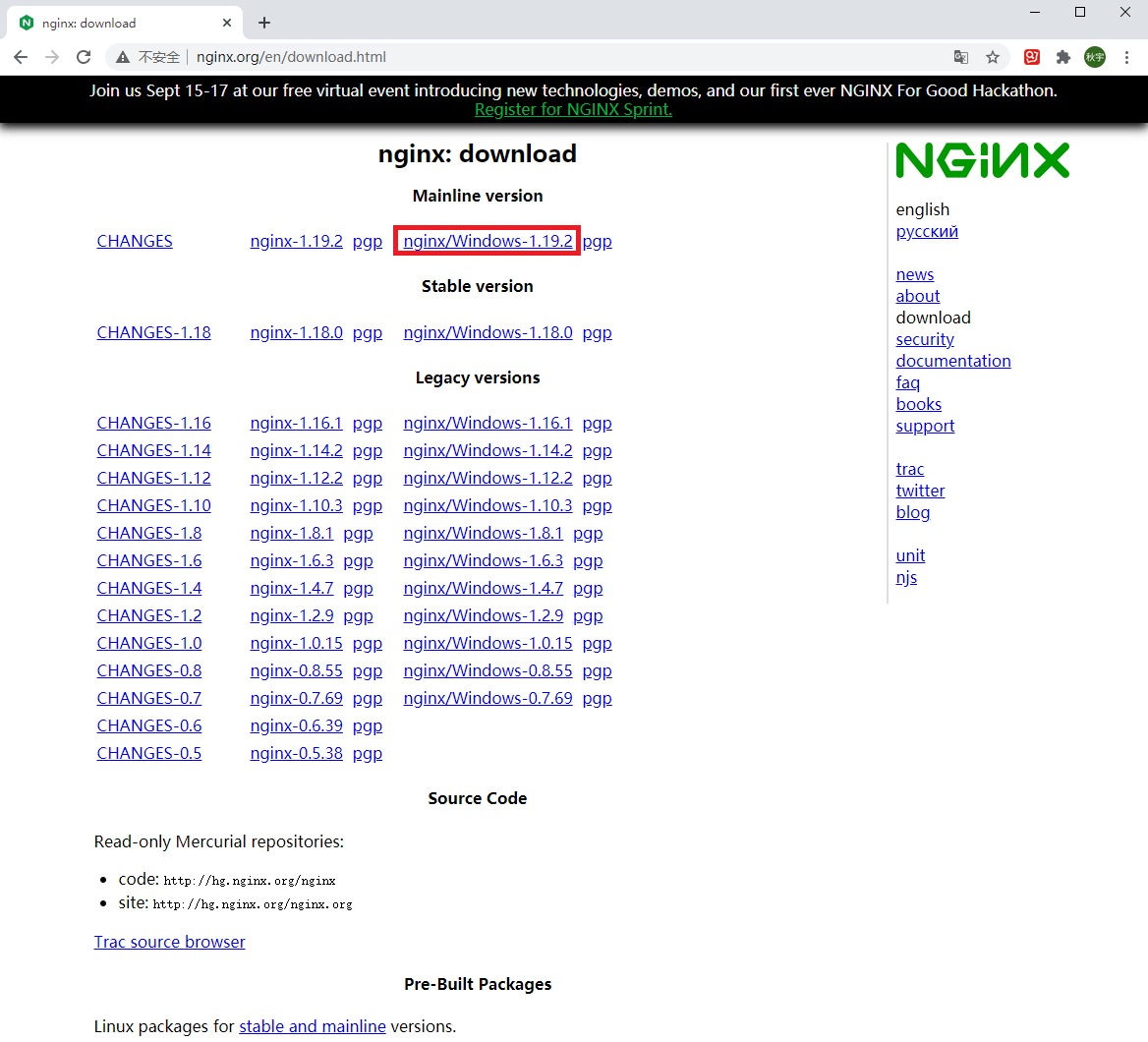Click the hg.nginx.org/nginx.org site URL text

[x=253, y=904]
